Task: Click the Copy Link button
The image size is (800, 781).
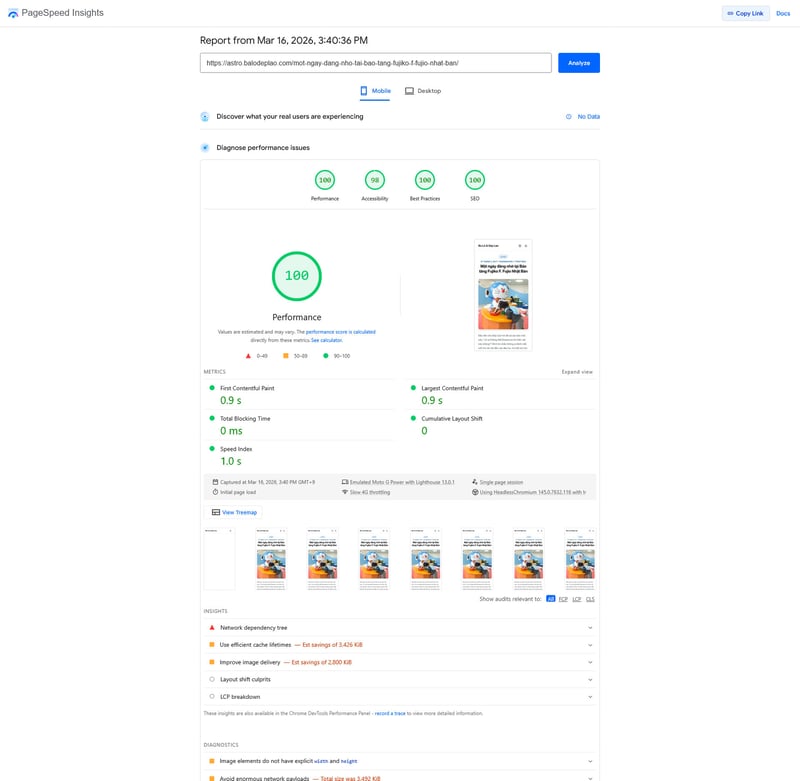Action: (x=744, y=13)
